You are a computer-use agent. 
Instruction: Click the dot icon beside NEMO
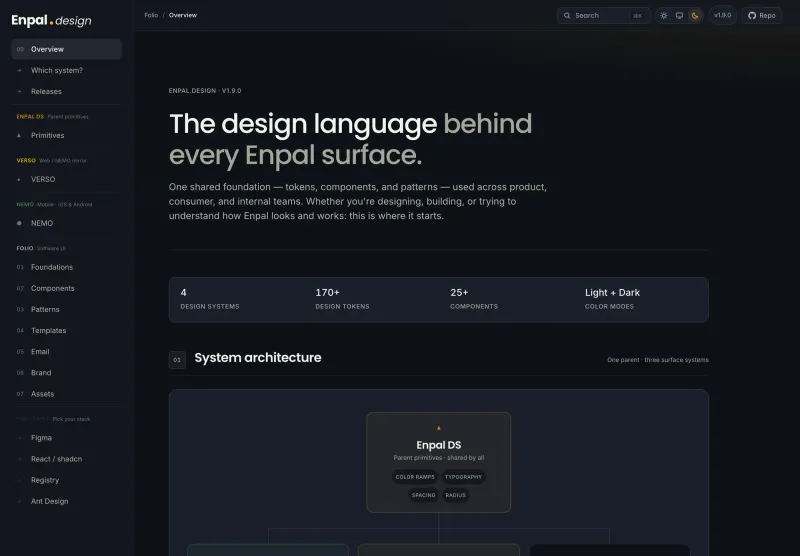pos(19,223)
